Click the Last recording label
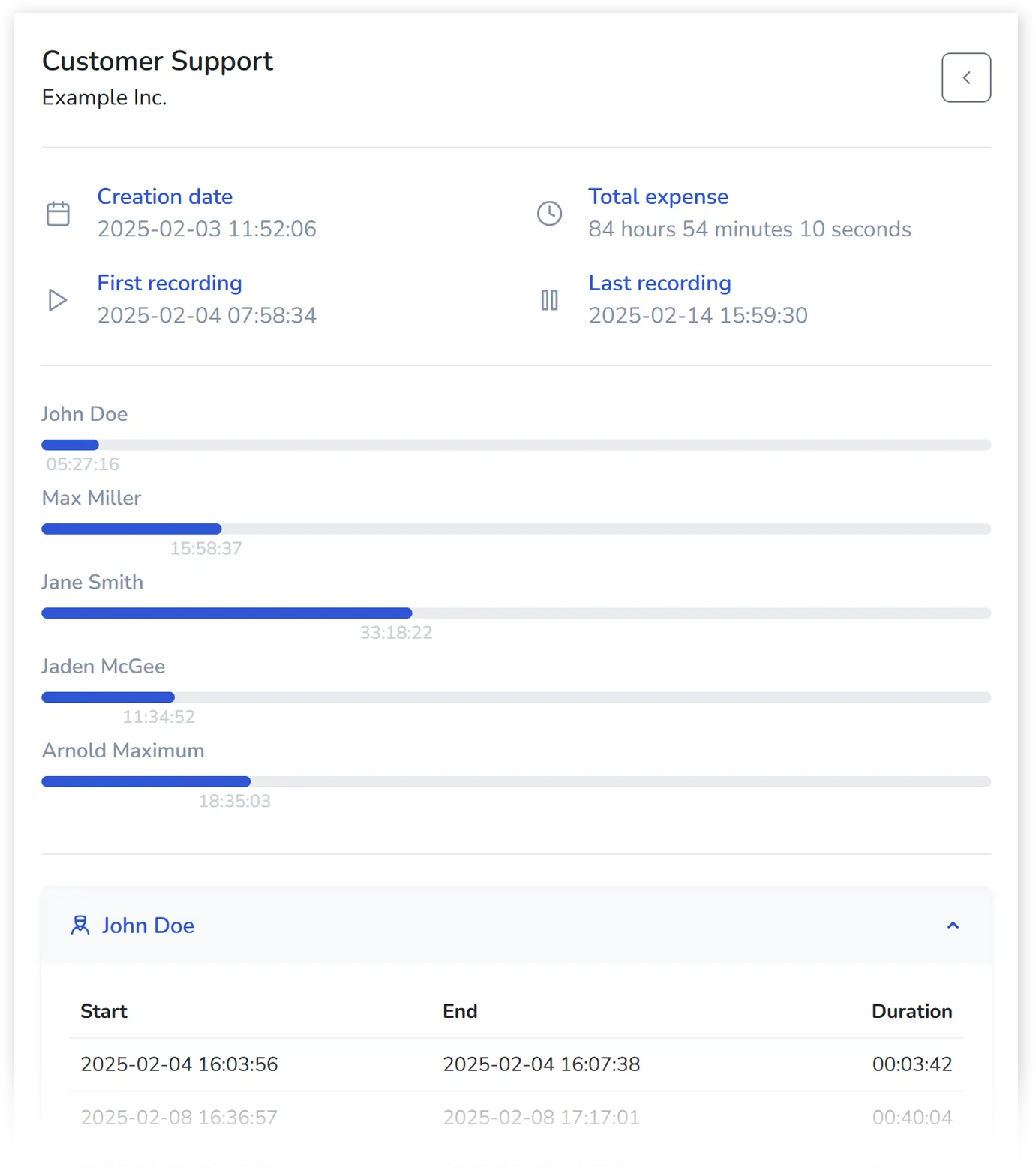The image size is (1036, 1173). point(659,283)
